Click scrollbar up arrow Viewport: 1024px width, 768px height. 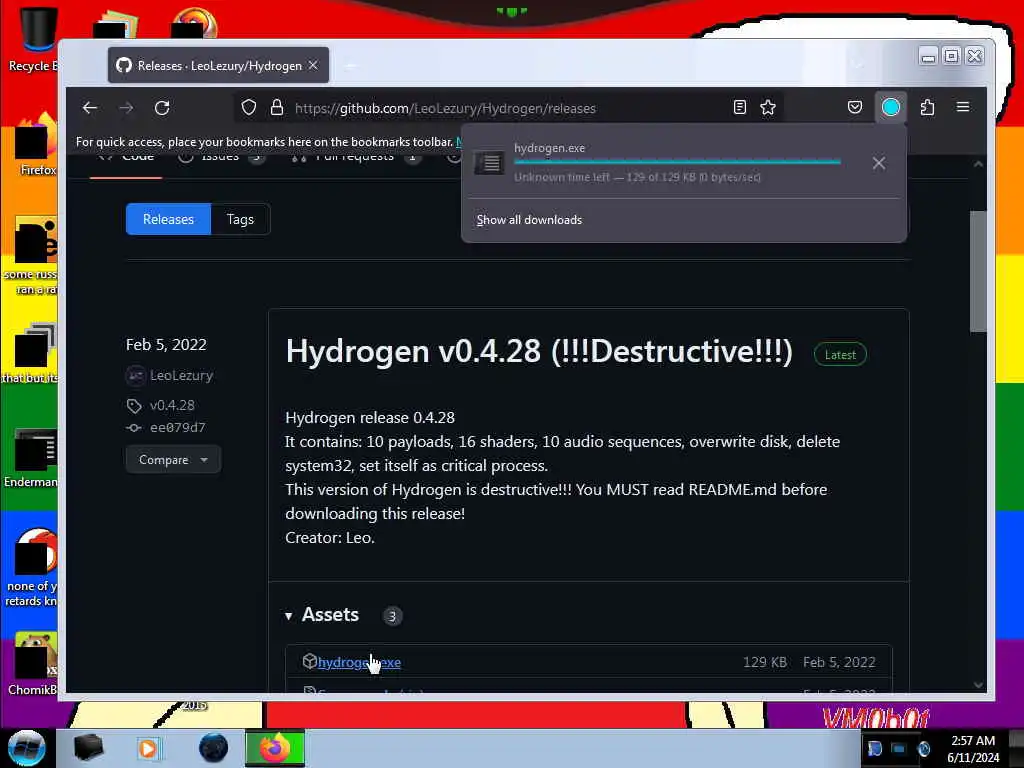coord(978,164)
